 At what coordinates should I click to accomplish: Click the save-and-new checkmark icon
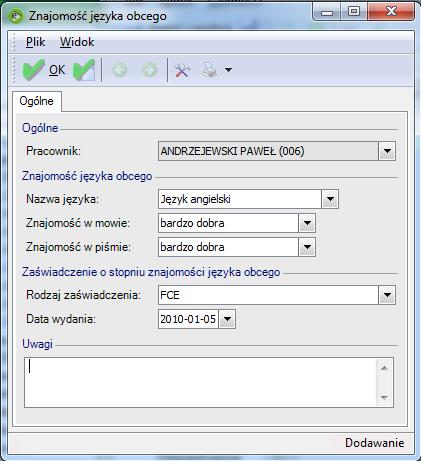[x=84, y=69]
